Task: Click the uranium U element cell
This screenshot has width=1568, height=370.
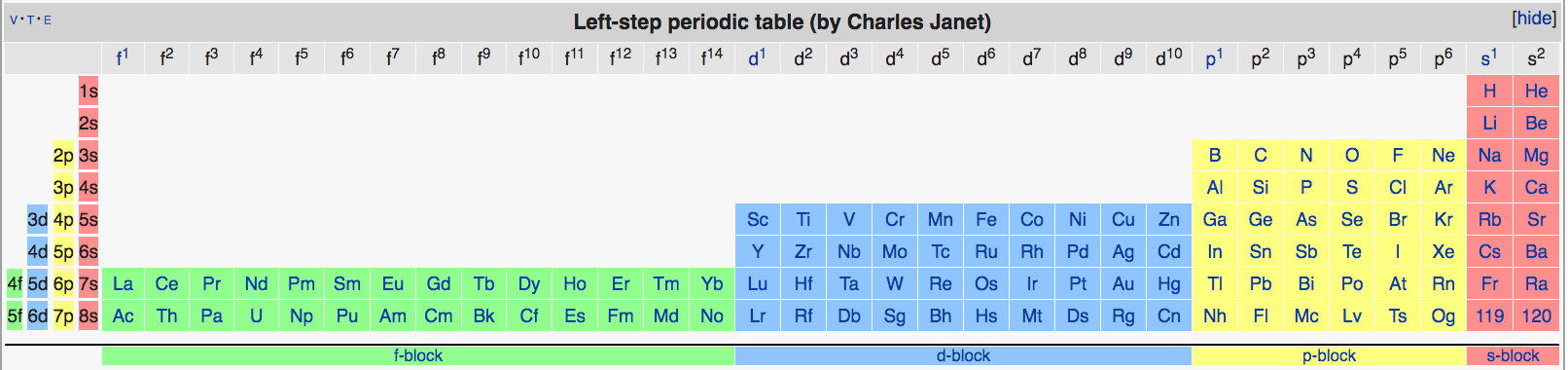Action: click(x=256, y=315)
